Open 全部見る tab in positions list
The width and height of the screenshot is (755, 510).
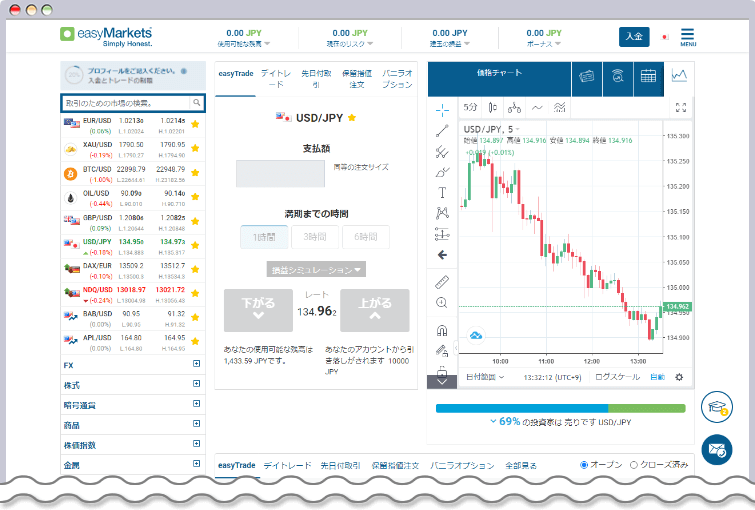point(521,466)
